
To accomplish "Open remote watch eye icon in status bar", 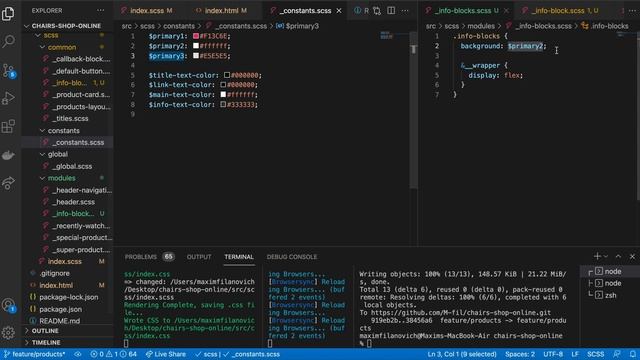I will 78,354.
